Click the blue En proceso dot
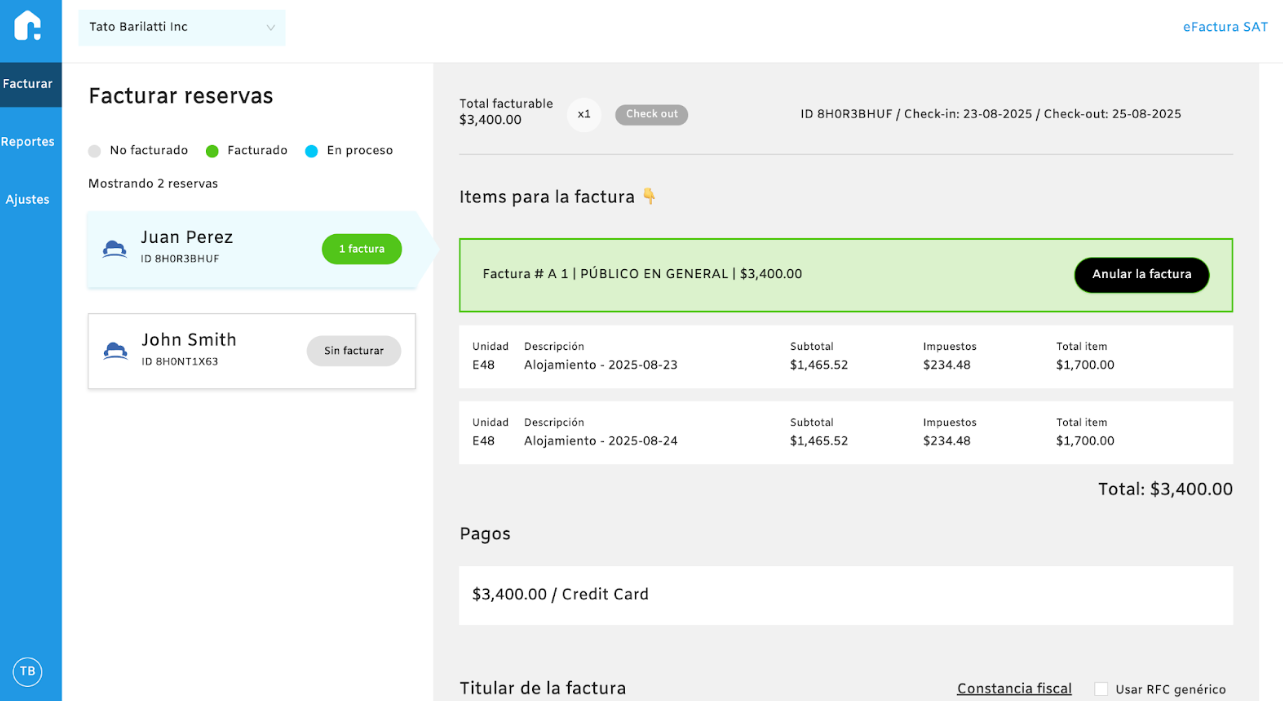The width and height of the screenshot is (1283, 701). point(312,151)
